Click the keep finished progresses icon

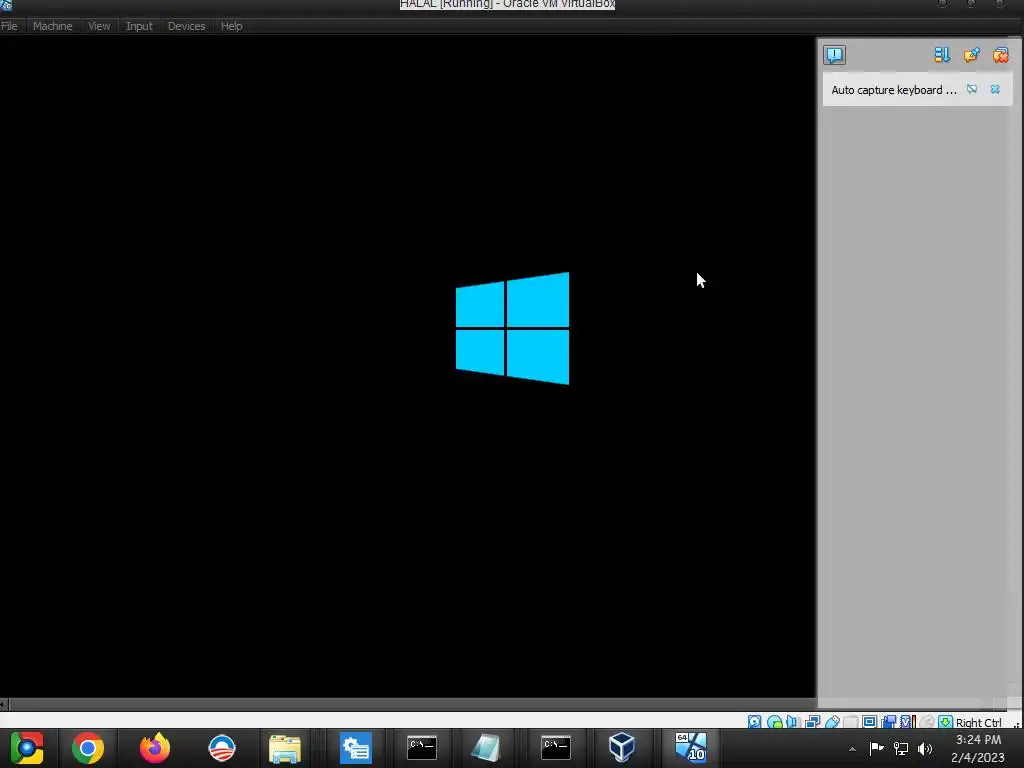[972, 55]
